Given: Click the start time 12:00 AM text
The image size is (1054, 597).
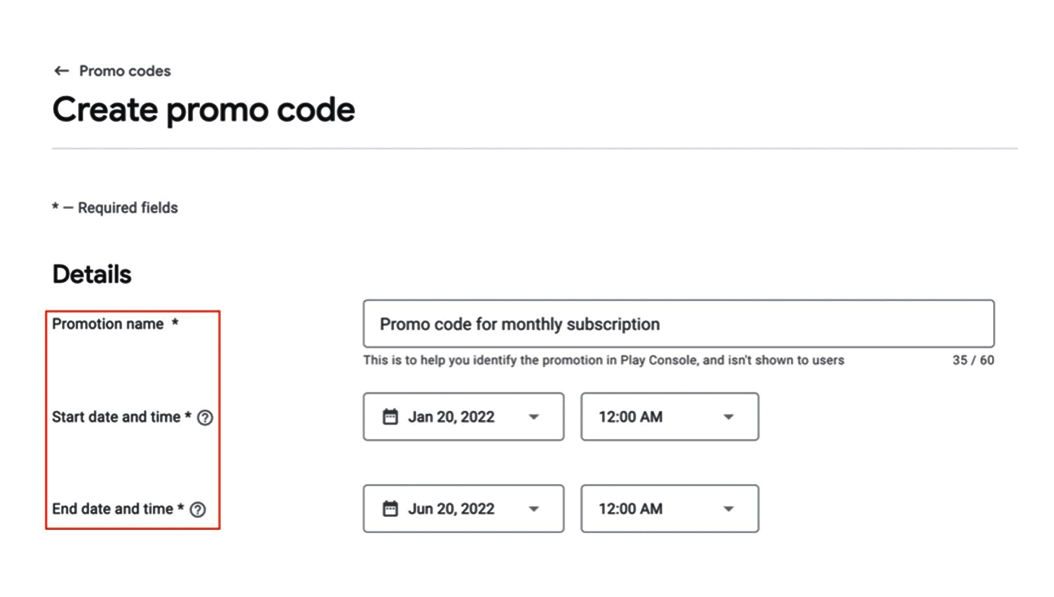Looking at the screenshot, I should pos(630,417).
